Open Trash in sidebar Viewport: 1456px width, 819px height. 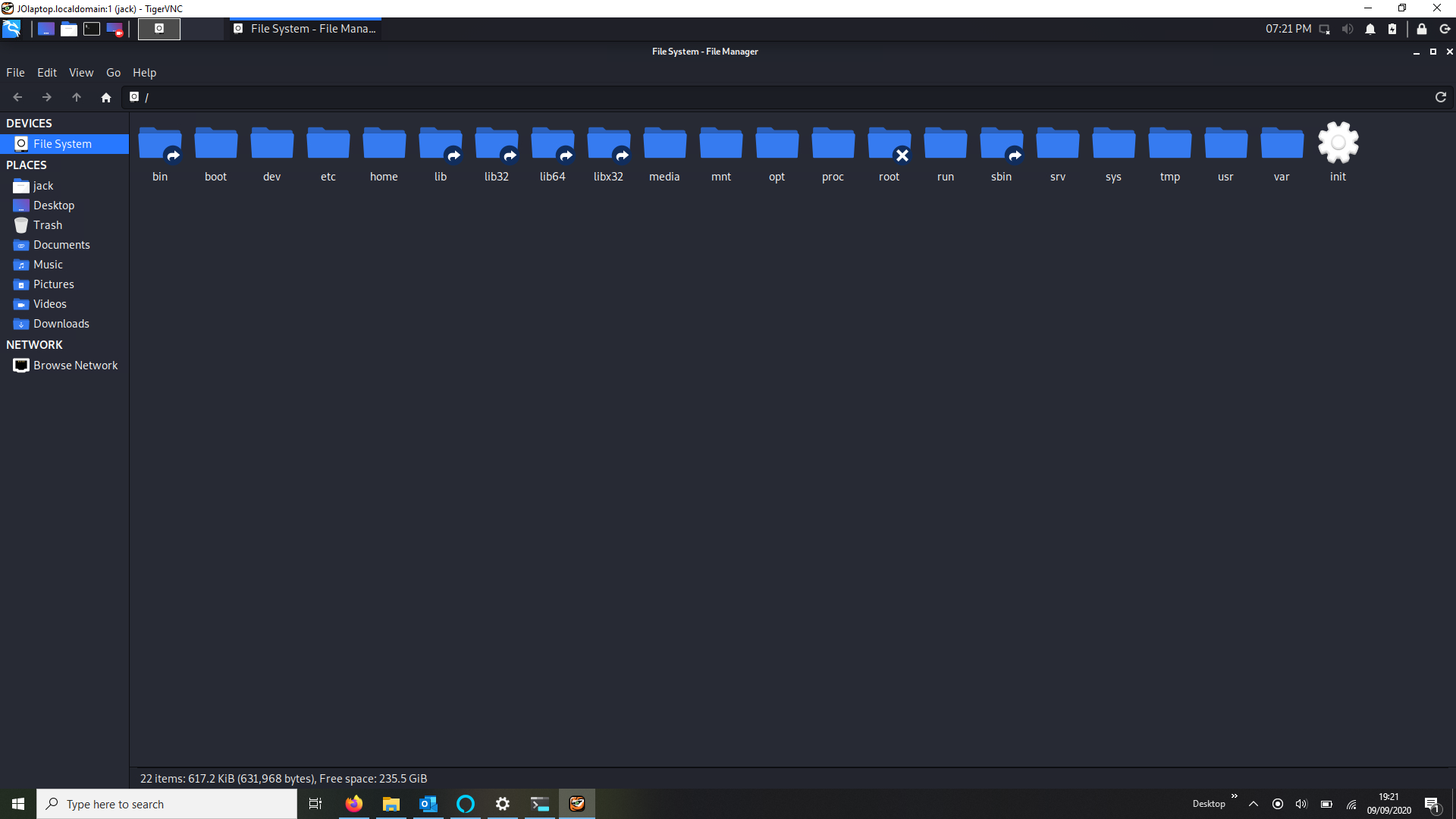(x=64, y=225)
